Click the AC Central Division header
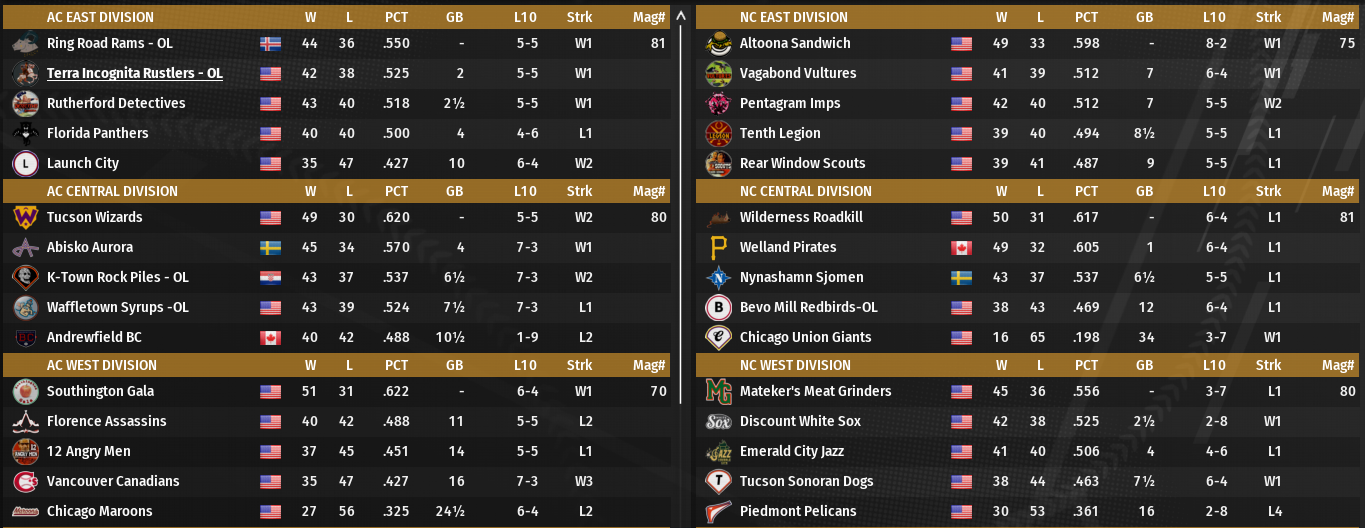 [112, 191]
